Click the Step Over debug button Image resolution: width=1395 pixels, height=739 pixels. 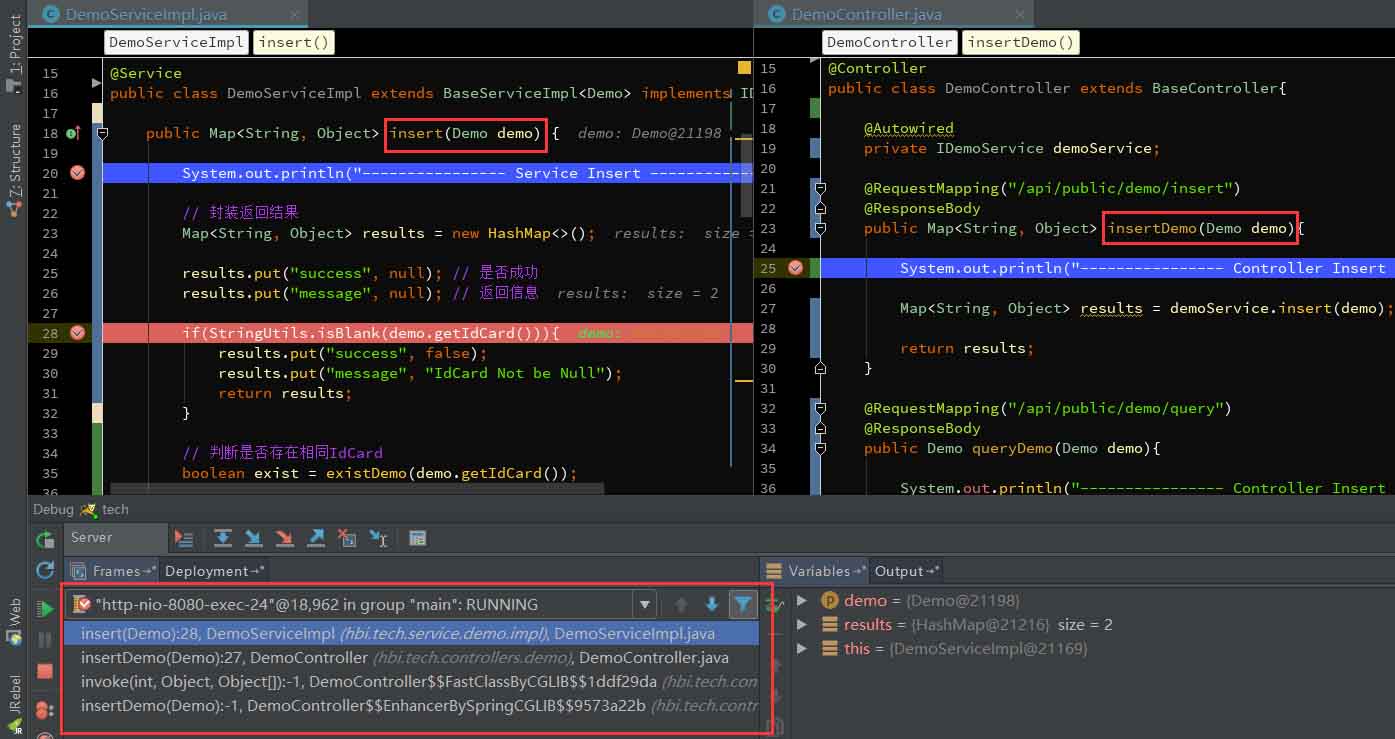coord(222,538)
